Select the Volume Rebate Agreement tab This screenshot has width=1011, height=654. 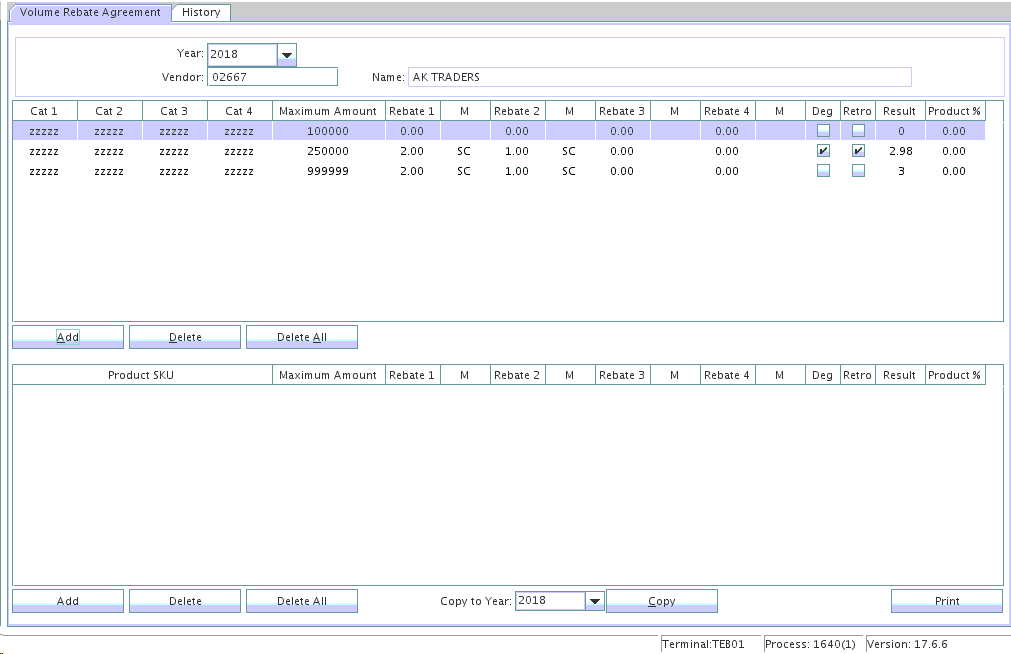[x=90, y=12]
